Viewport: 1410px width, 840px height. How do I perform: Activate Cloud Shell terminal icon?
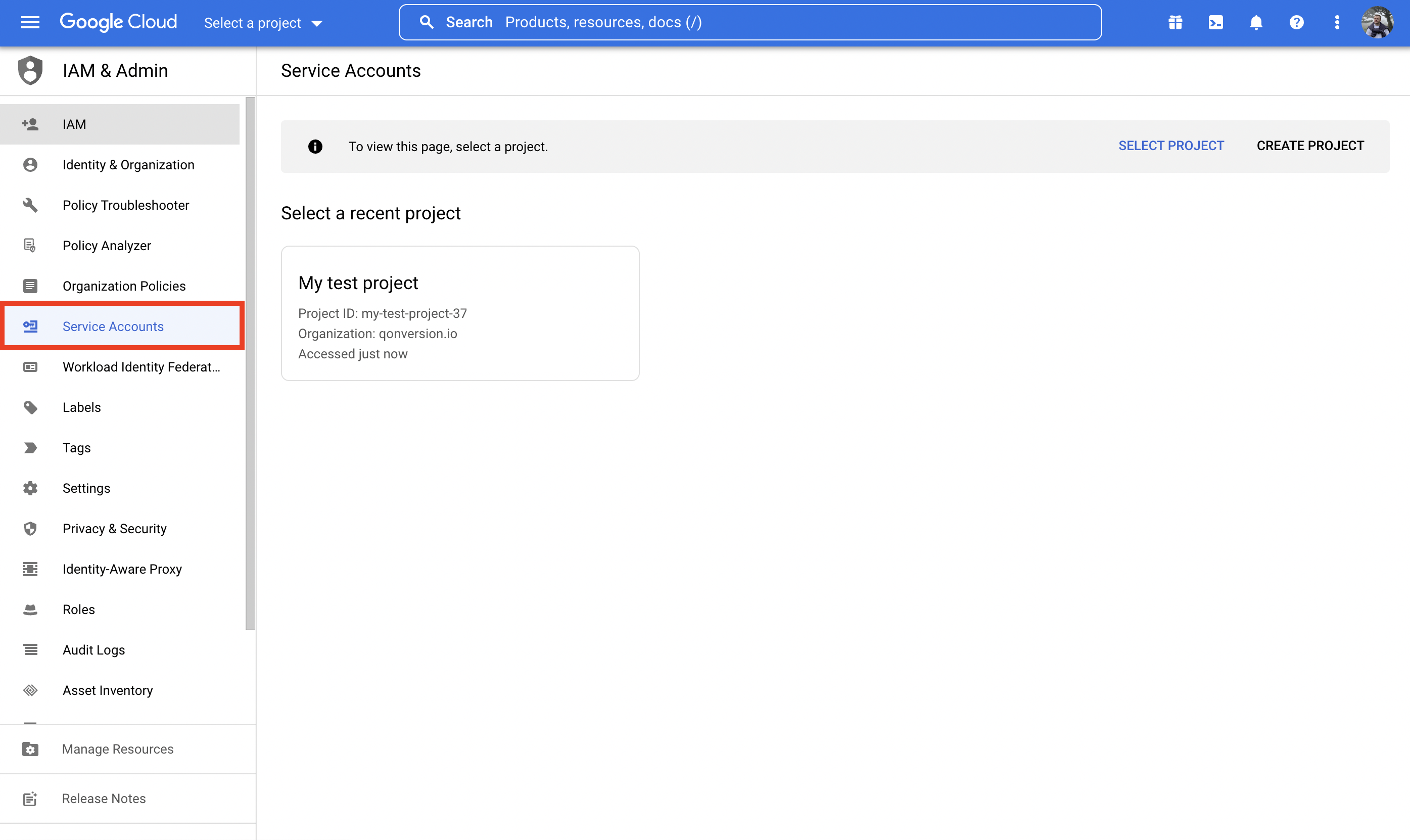coord(1215,23)
